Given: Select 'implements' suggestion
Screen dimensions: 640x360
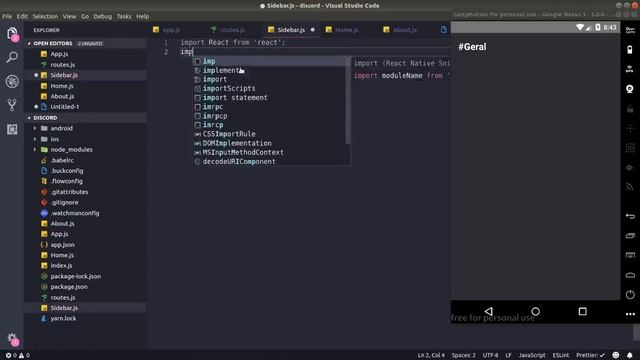Looking at the screenshot, I should click(x=271, y=70).
